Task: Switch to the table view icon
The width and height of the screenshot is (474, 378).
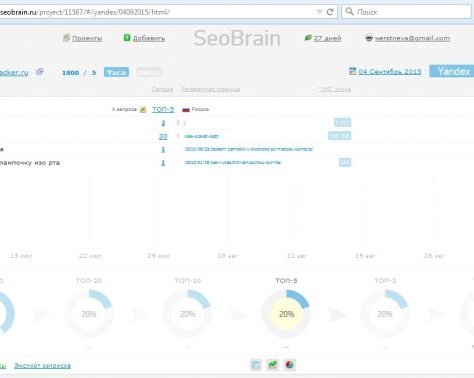Action: point(256,365)
